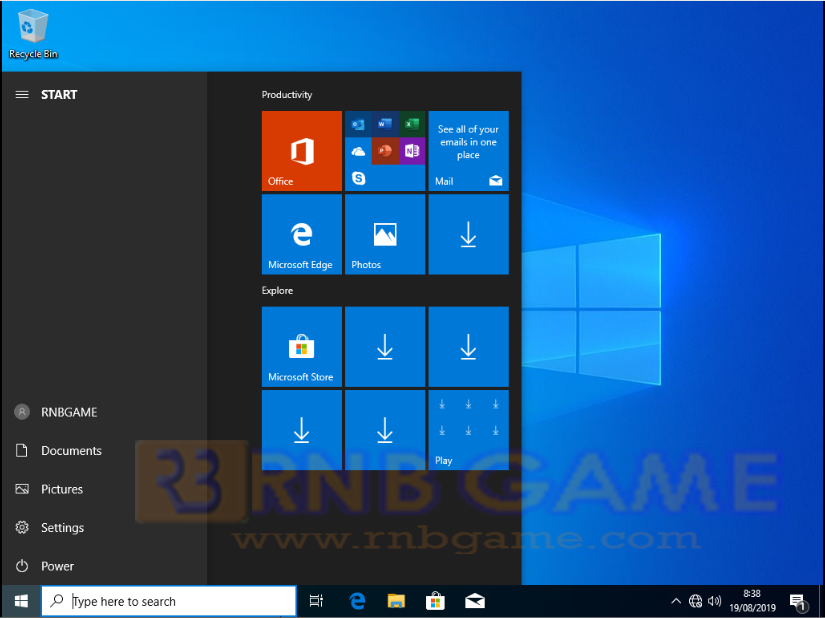Launch Outlook from the Office apps tile
Viewport: 825px width, 618px height.
(x=358, y=124)
